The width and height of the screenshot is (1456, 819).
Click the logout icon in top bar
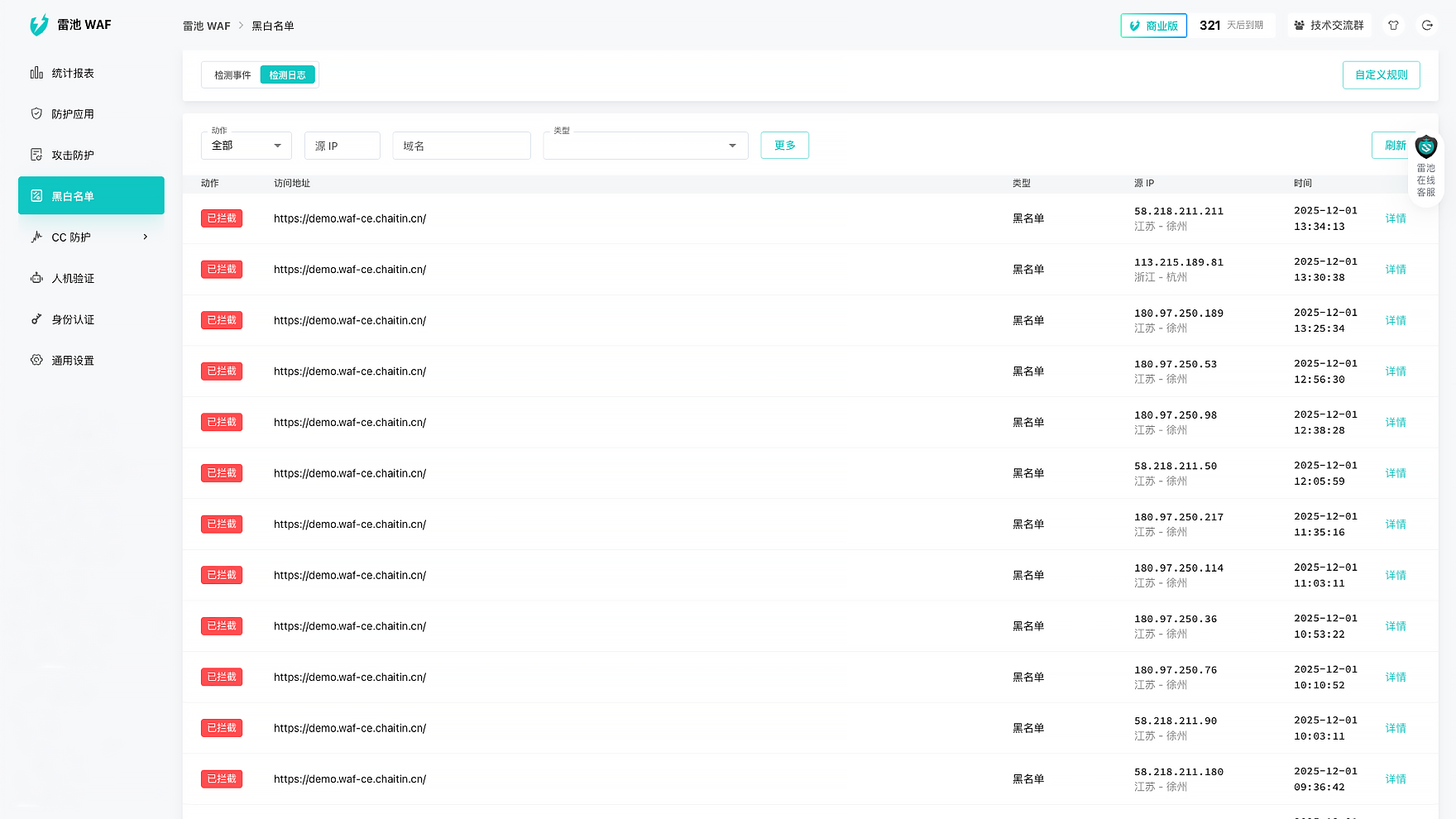[1427, 26]
